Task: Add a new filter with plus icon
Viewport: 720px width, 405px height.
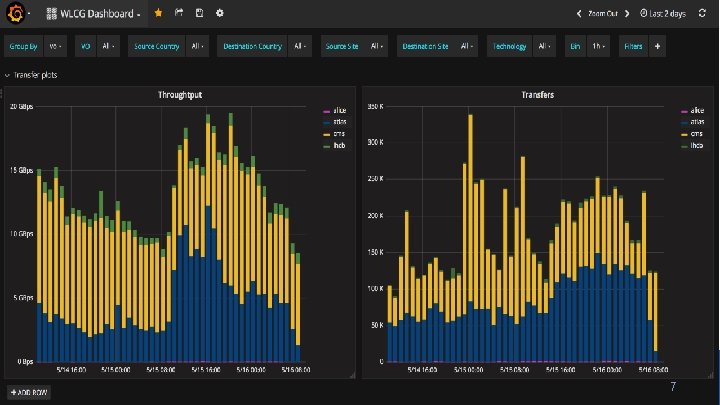Action: (658, 46)
